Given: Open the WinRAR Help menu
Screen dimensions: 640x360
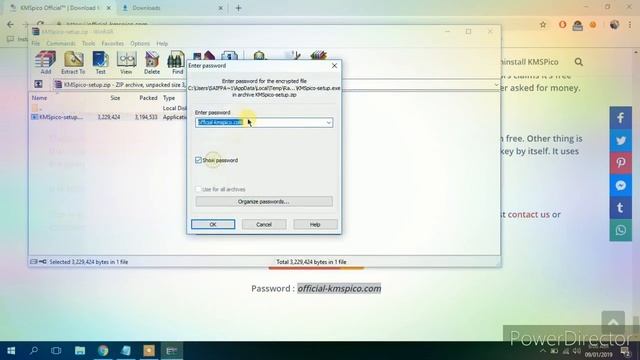Looking at the screenshot, I should tap(162, 43).
